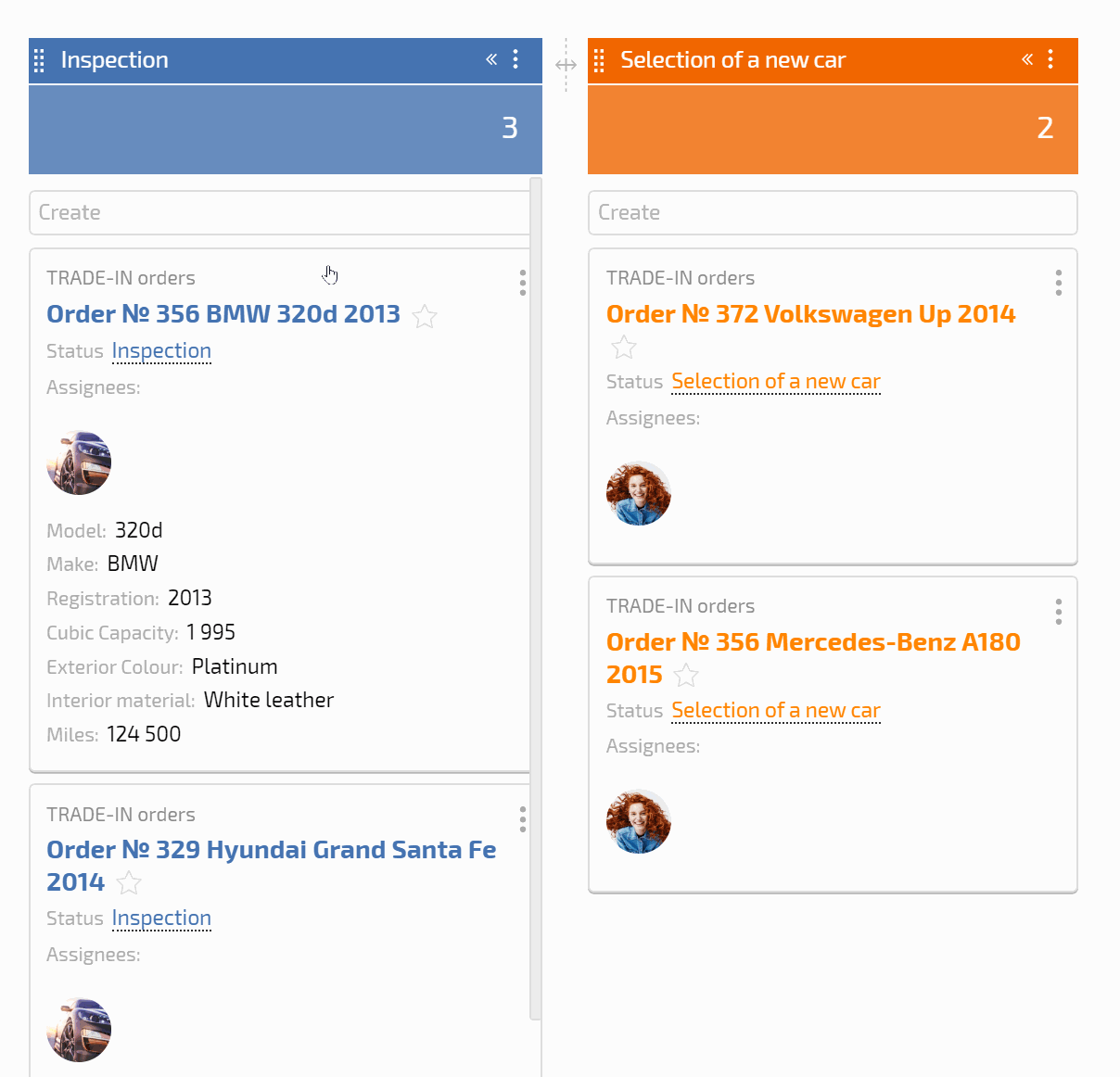Grab the Inspection column drag handle

(39, 60)
